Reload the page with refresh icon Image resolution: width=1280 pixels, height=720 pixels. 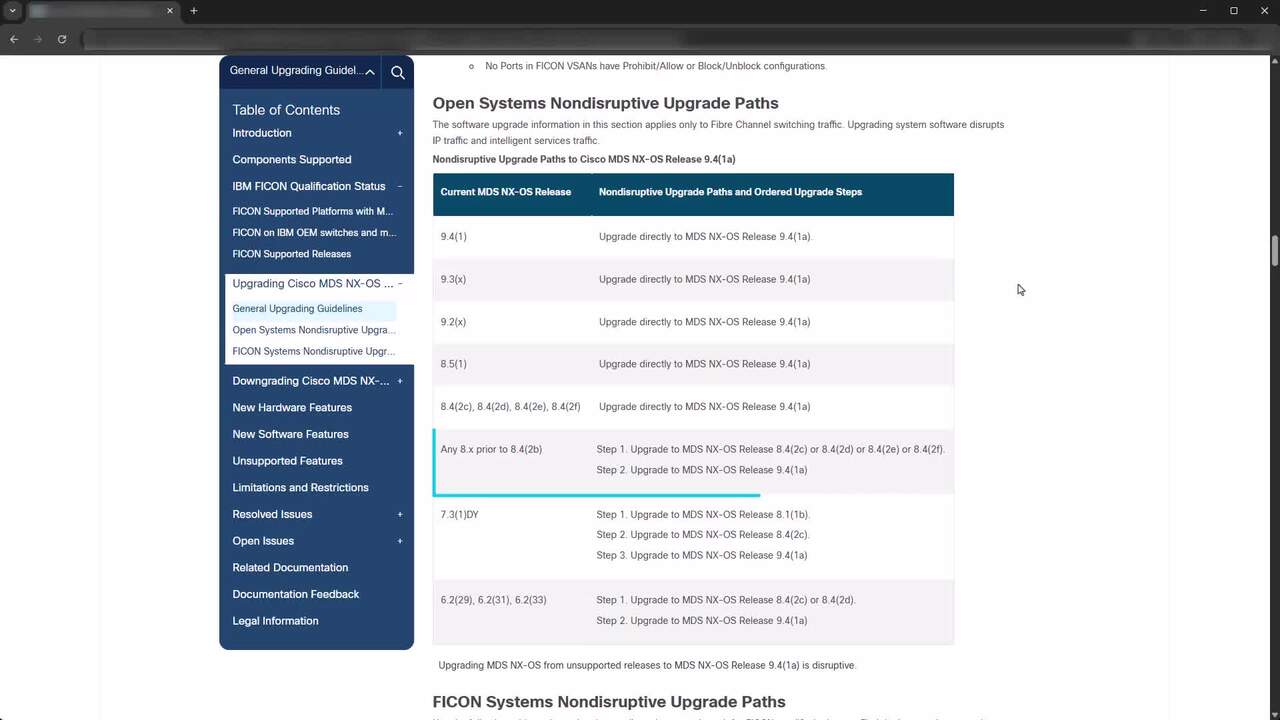[62, 39]
